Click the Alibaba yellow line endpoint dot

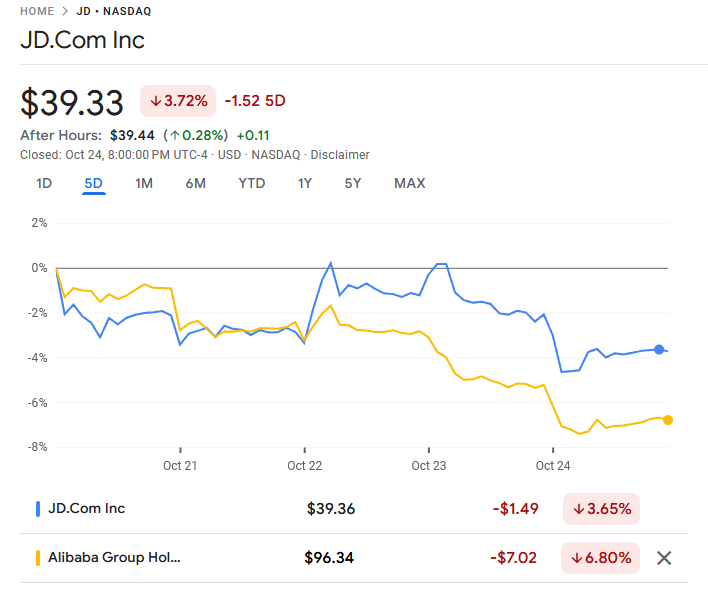pyautogui.click(x=668, y=420)
